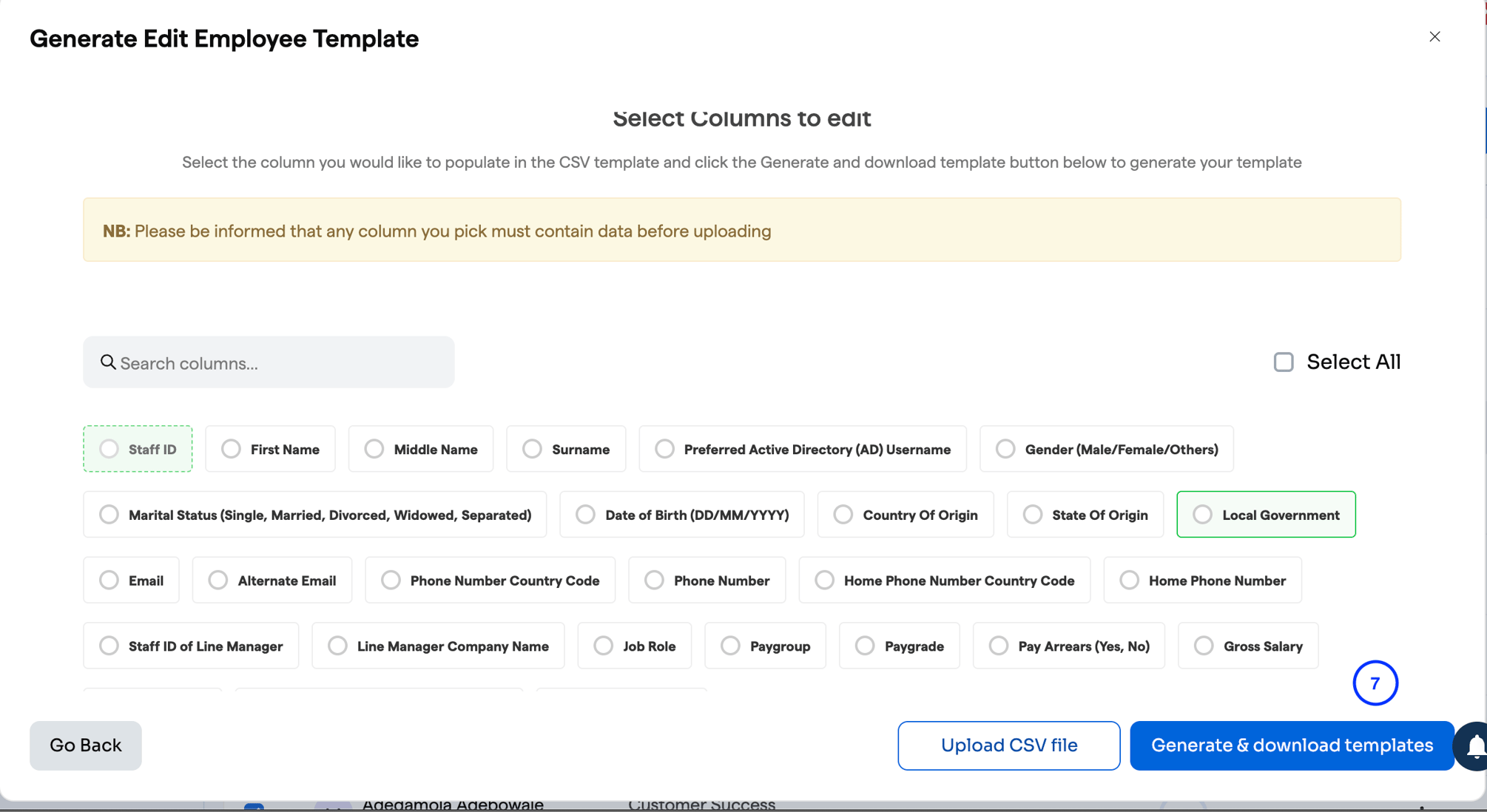Viewport: 1487px width, 812px height.
Task: Pick the Surname column option
Action: pos(566,449)
